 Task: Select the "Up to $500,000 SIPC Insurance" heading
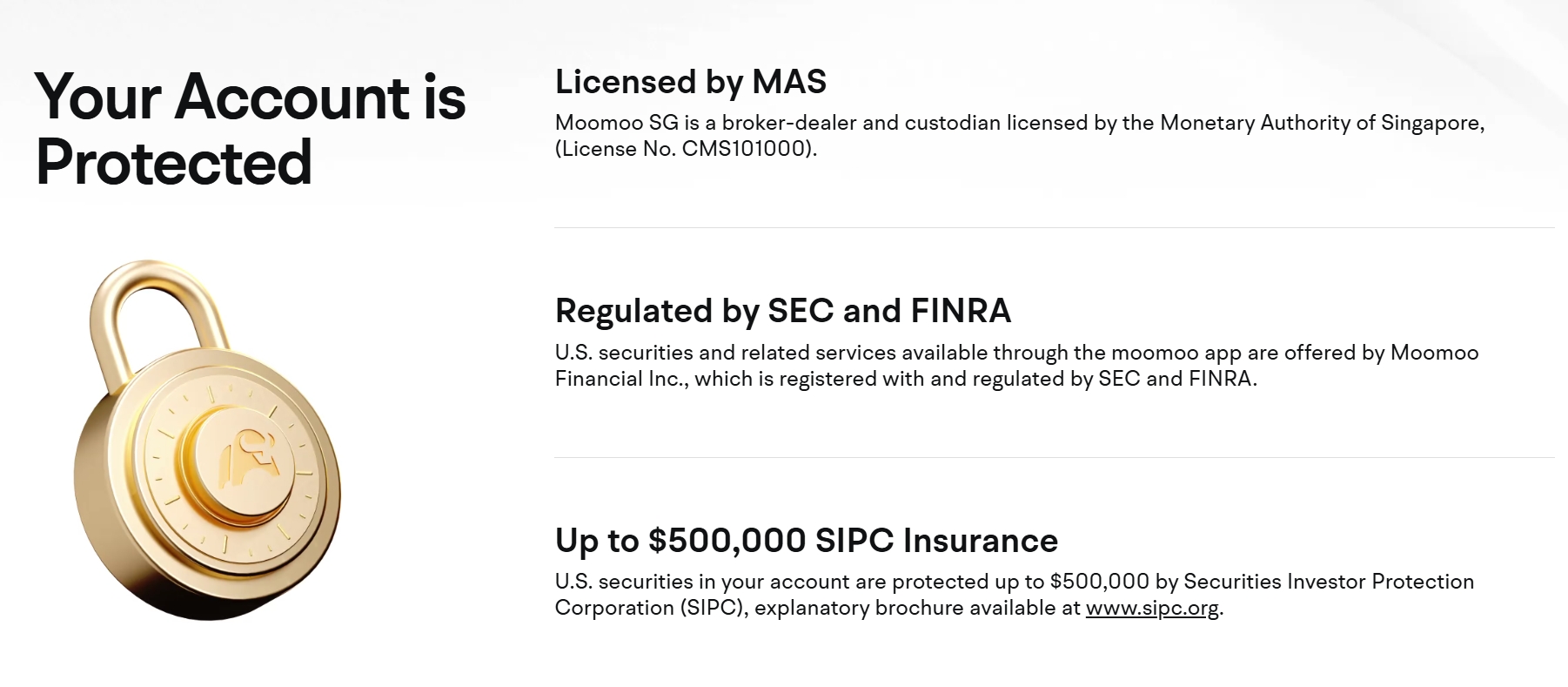tap(807, 541)
